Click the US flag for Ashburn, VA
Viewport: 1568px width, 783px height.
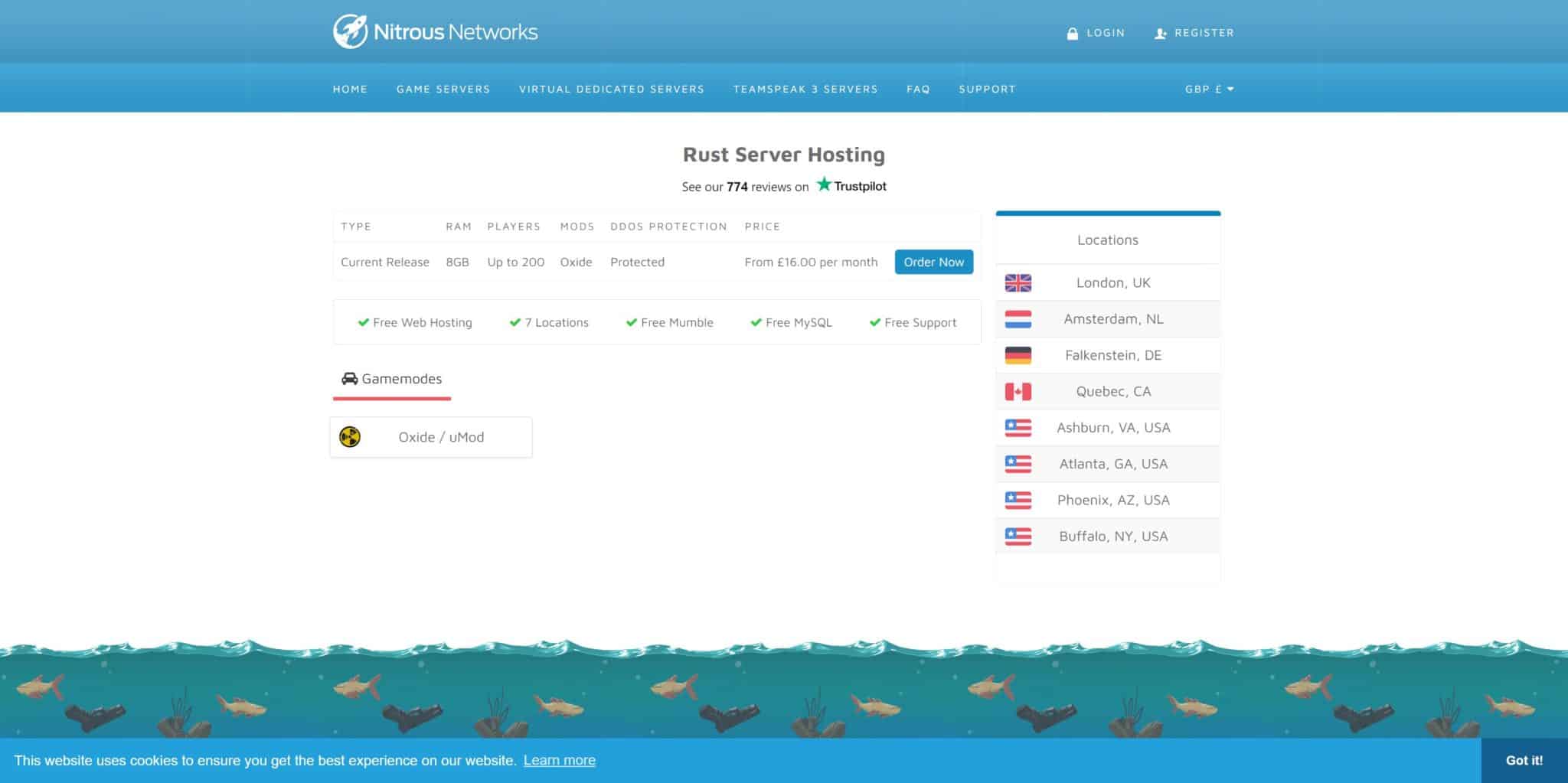1018,428
